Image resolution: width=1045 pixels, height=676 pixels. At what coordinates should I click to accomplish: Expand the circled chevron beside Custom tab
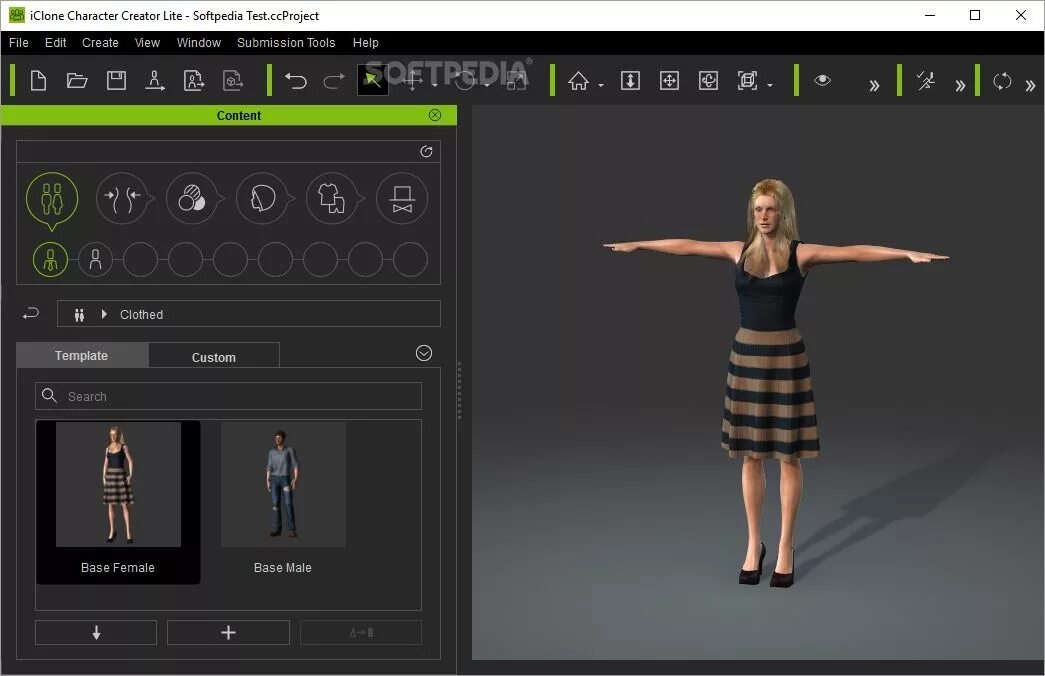[424, 353]
